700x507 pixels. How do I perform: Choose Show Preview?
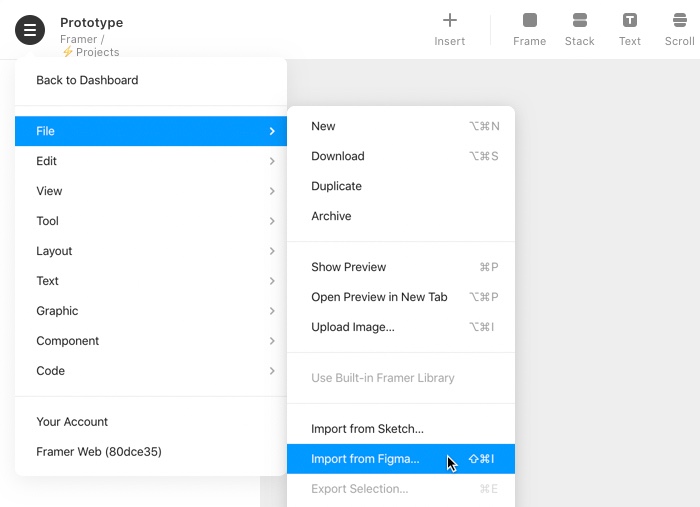(401, 267)
